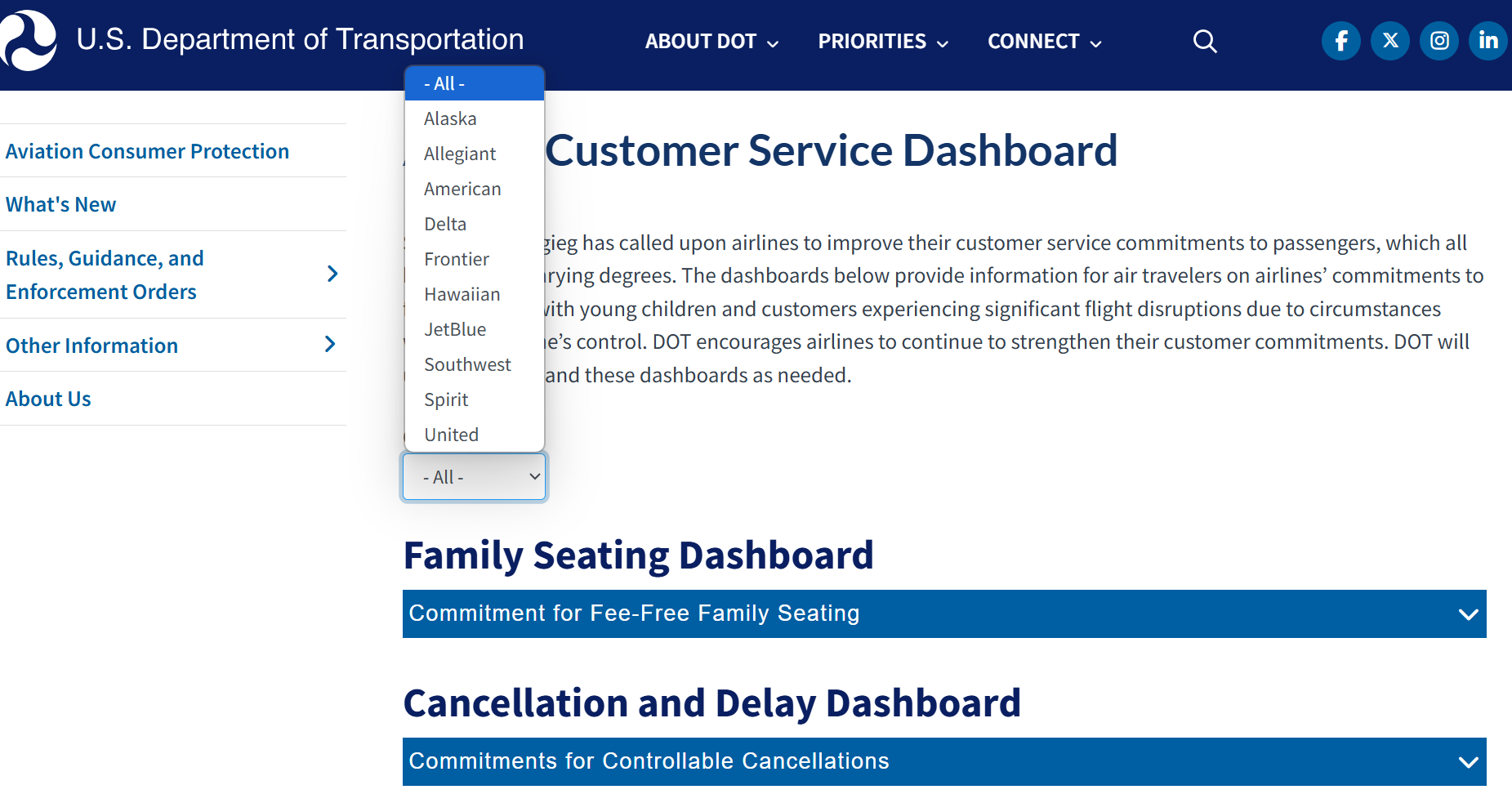Open the CONNECT navigation menu
The image size is (1512, 794).
tap(1044, 42)
